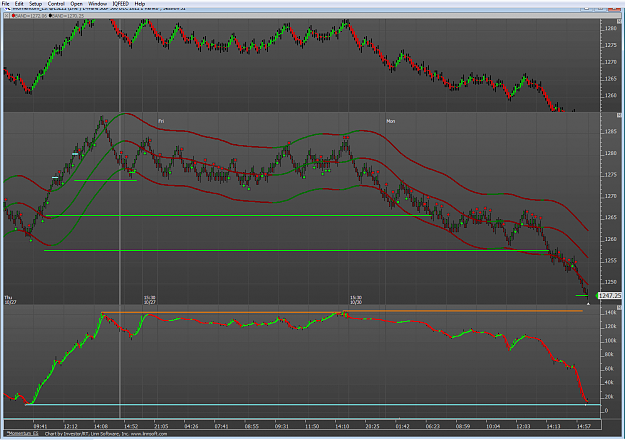Click the *Momentum_ES chart name label
Image resolution: width=625 pixels, height=440 pixels.
[22, 433]
